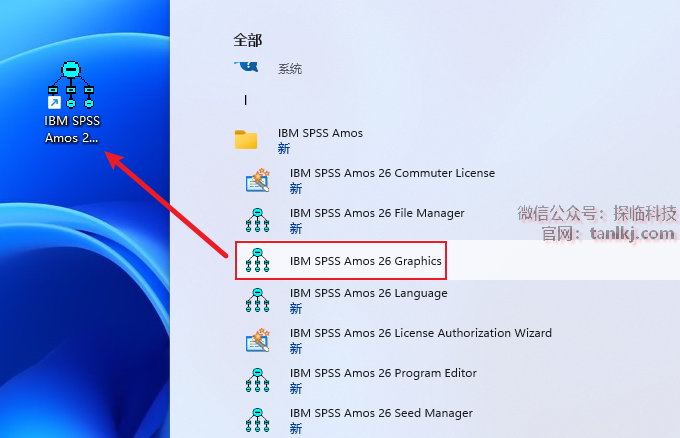Screen dimensions: 680x438
Task: Open IBM SPSS Amos desktop shortcut icon
Action: point(71,85)
